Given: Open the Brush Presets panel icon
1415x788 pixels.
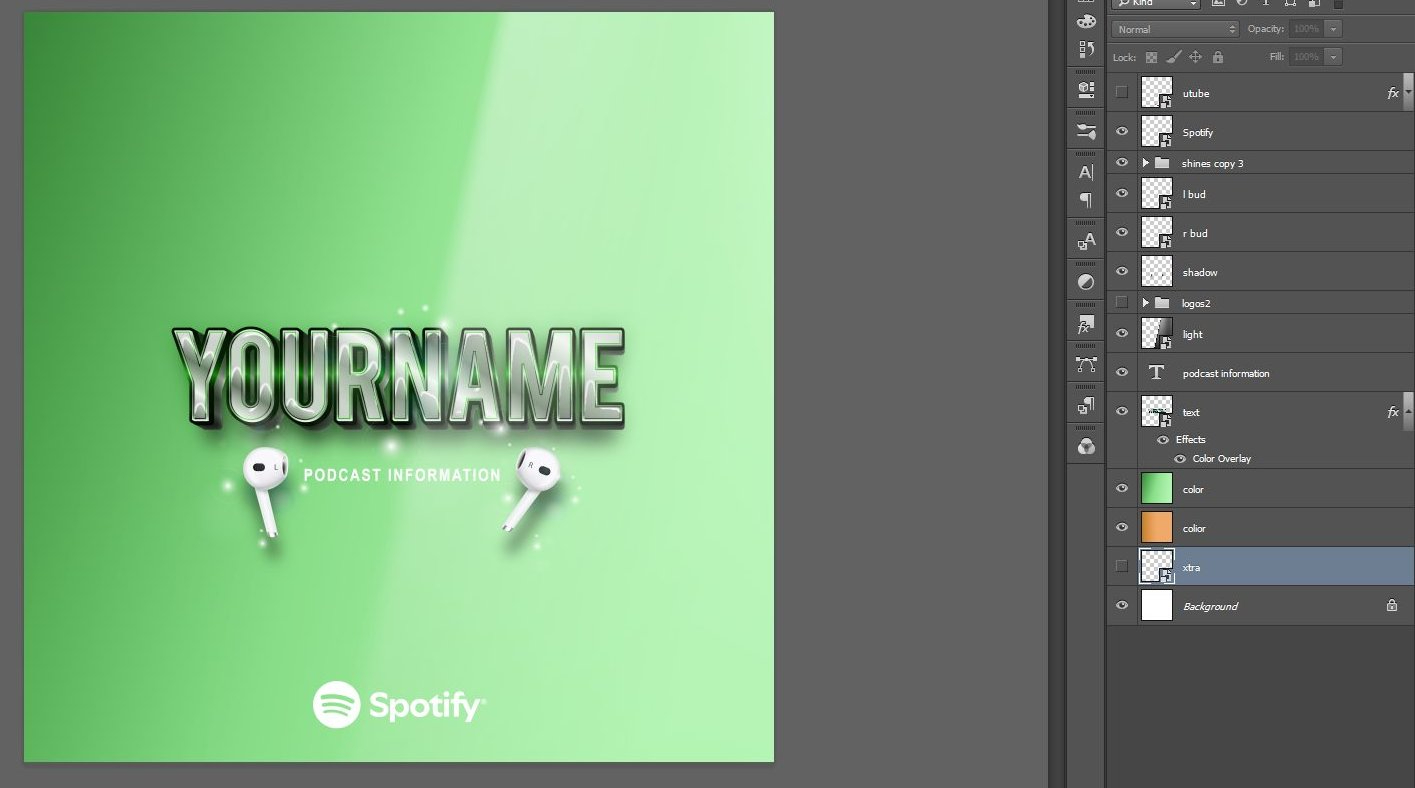Looking at the screenshot, I should pos(1086,131).
